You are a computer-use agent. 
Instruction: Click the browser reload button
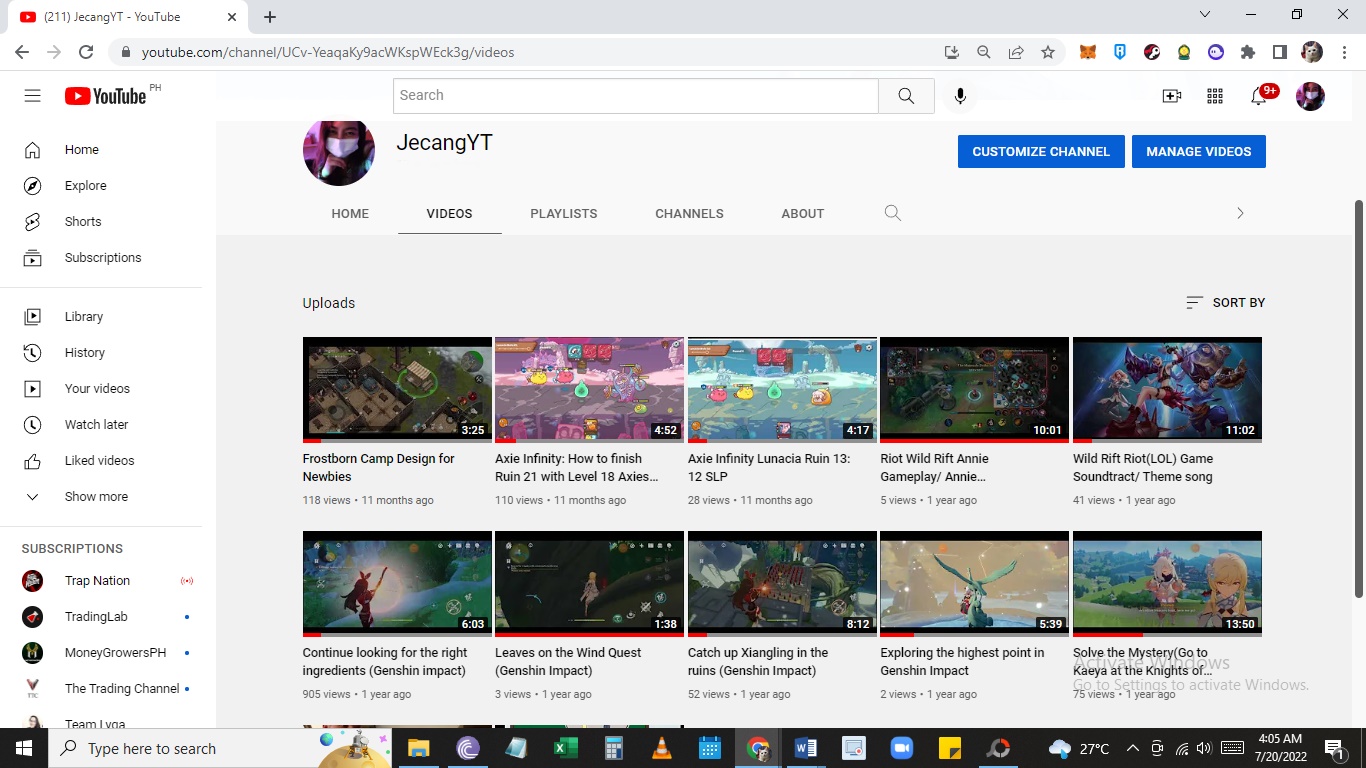[x=86, y=52]
